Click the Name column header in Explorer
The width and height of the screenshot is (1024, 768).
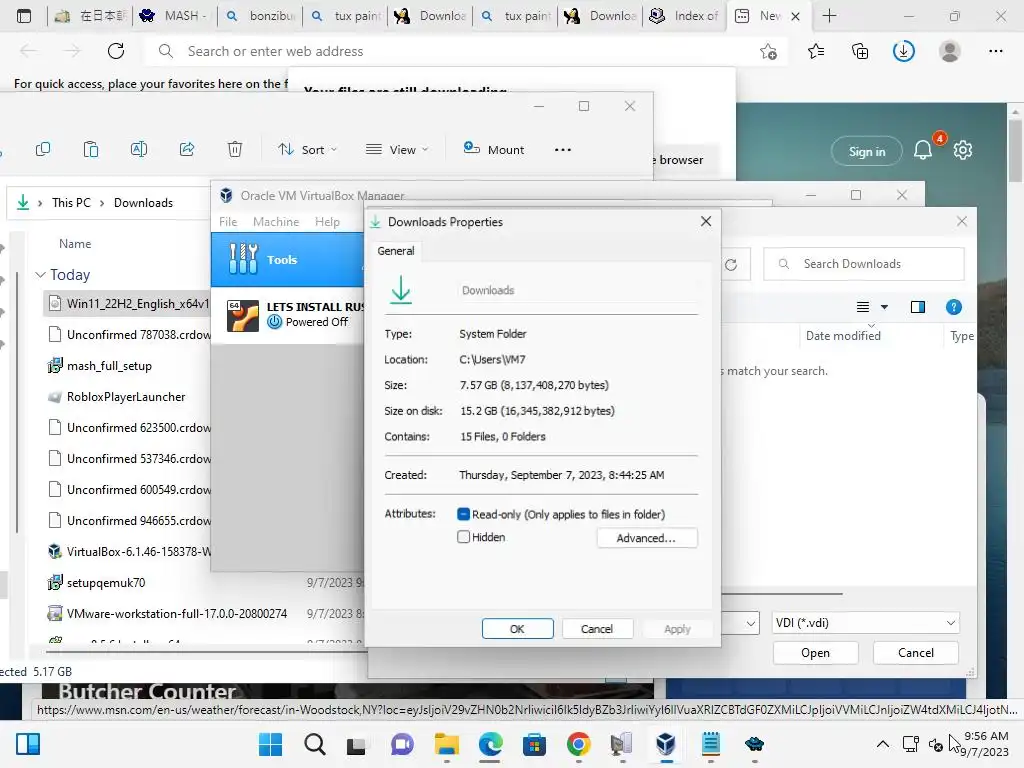point(75,244)
